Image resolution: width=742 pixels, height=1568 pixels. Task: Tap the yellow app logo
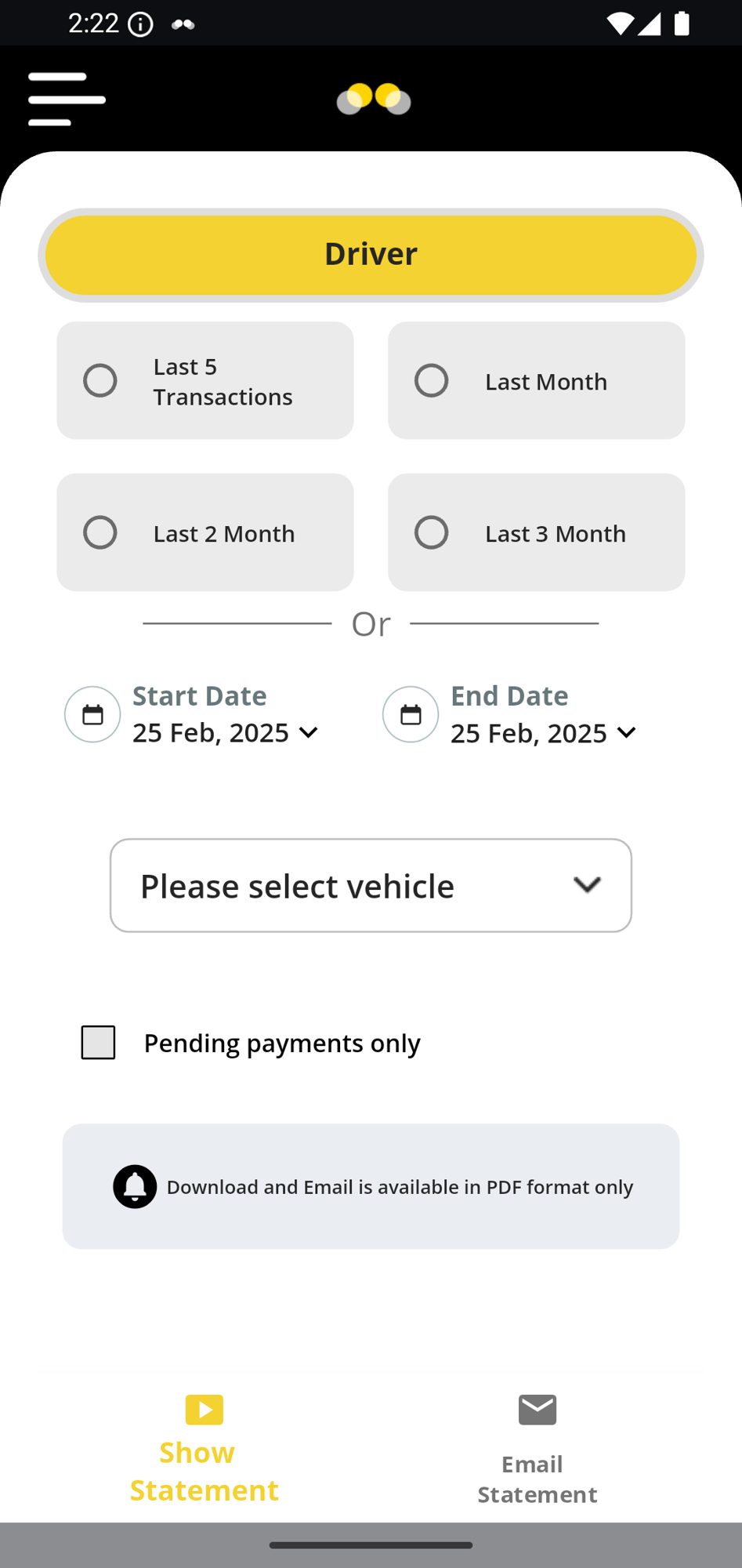374,99
